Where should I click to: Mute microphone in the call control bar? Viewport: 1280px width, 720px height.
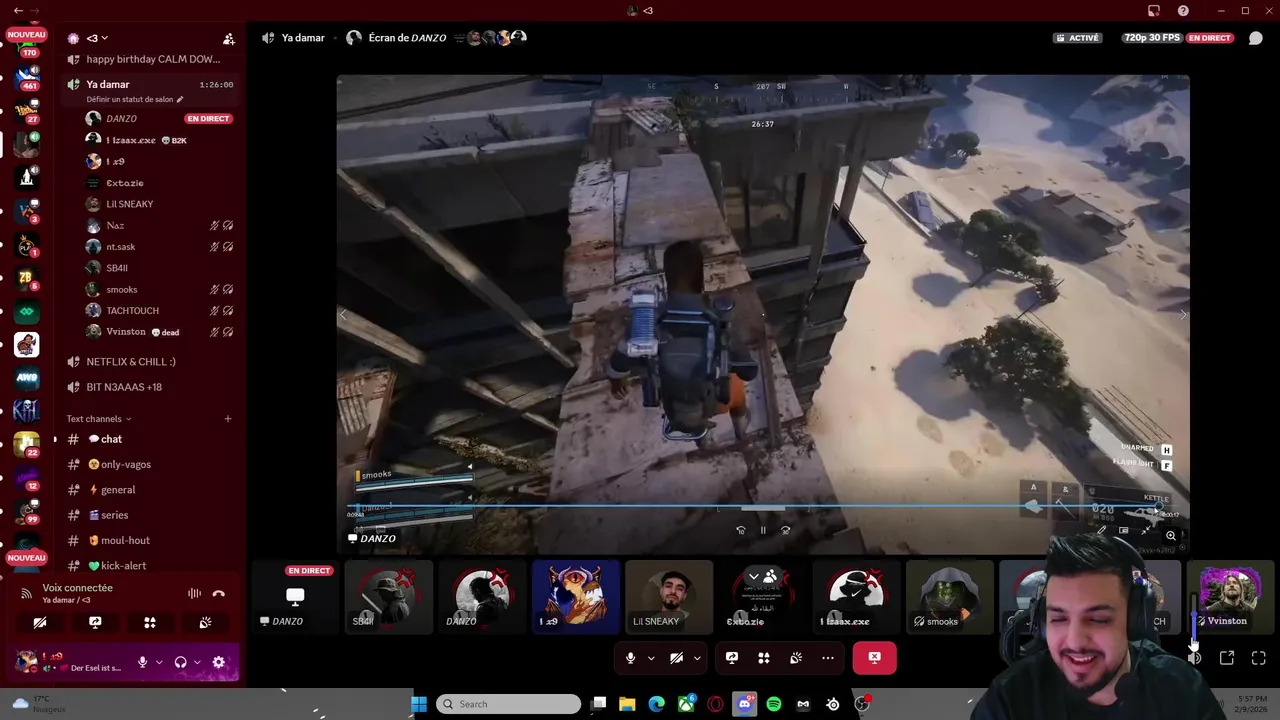pyautogui.click(x=630, y=658)
